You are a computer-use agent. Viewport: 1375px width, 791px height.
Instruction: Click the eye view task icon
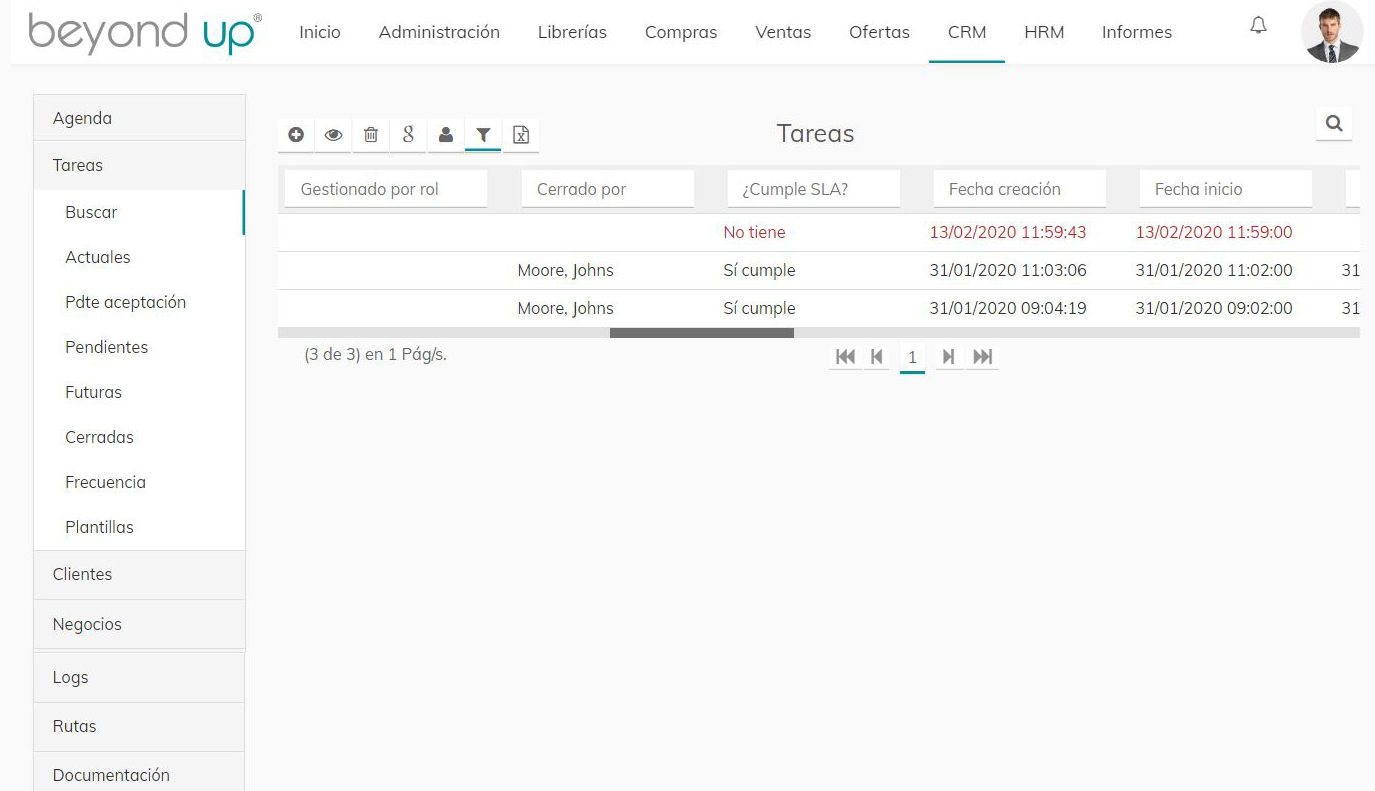click(x=333, y=135)
